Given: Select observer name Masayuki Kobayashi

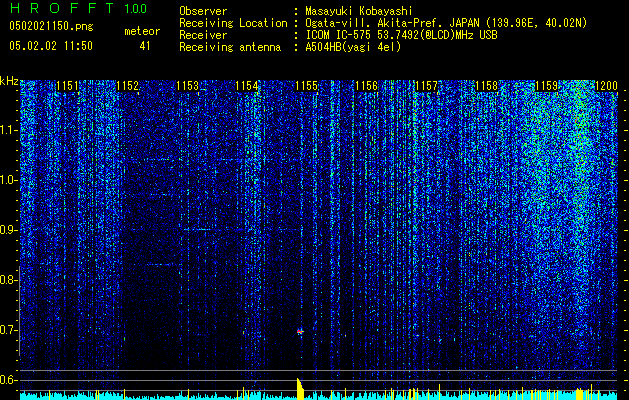Looking at the screenshot, I should pyautogui.click(x=359, y=11).
